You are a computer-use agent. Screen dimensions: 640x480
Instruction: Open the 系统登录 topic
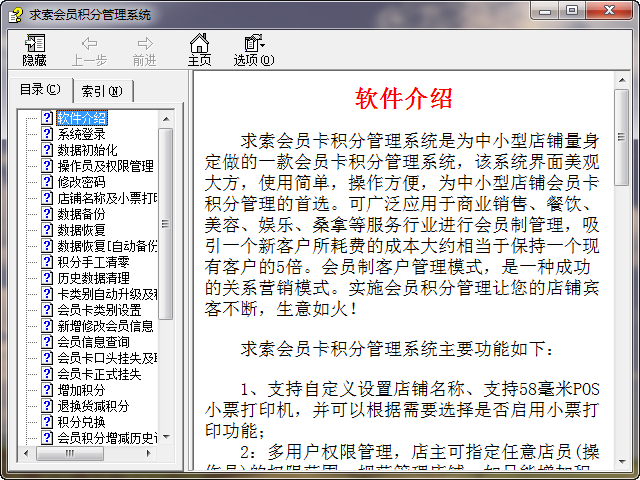81,134
